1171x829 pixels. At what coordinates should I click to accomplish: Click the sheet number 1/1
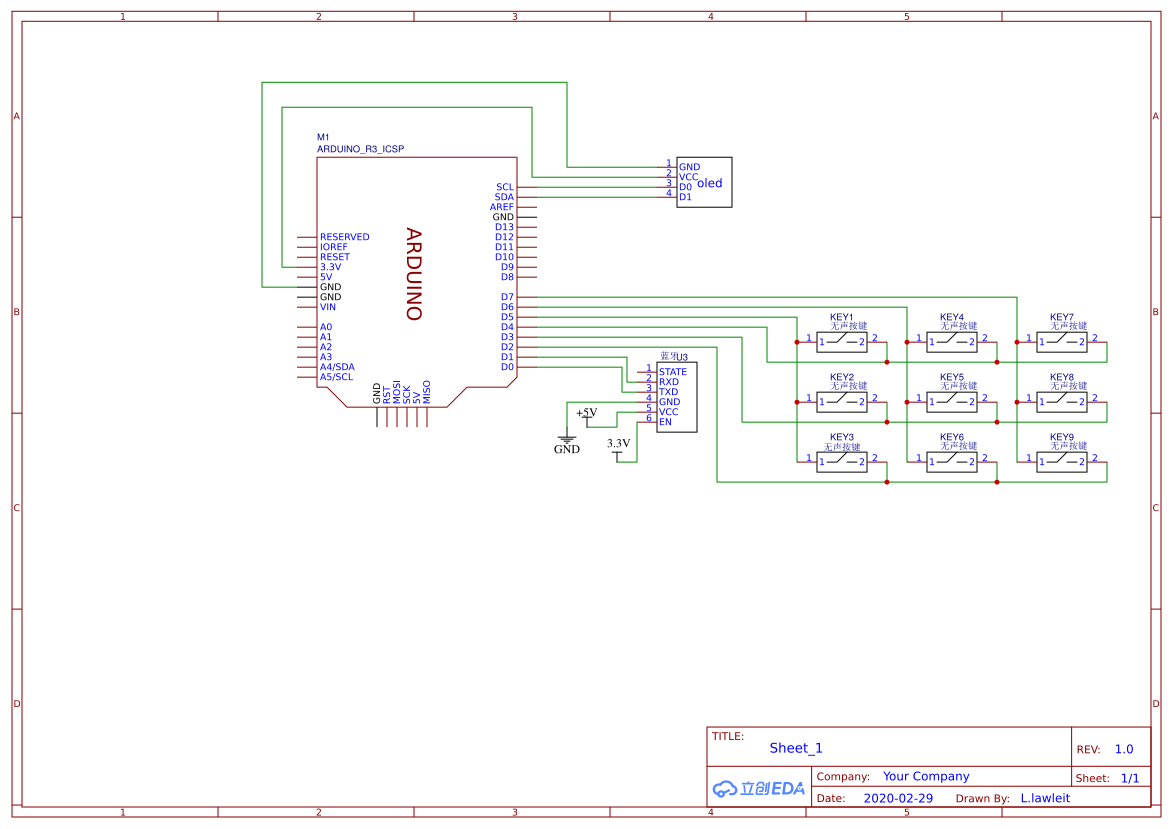point(1130,778)
